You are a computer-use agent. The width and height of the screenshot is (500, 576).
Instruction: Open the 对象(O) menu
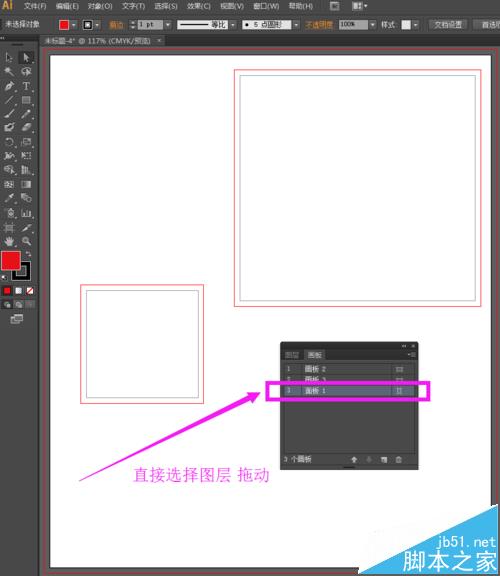click(100, 6)
